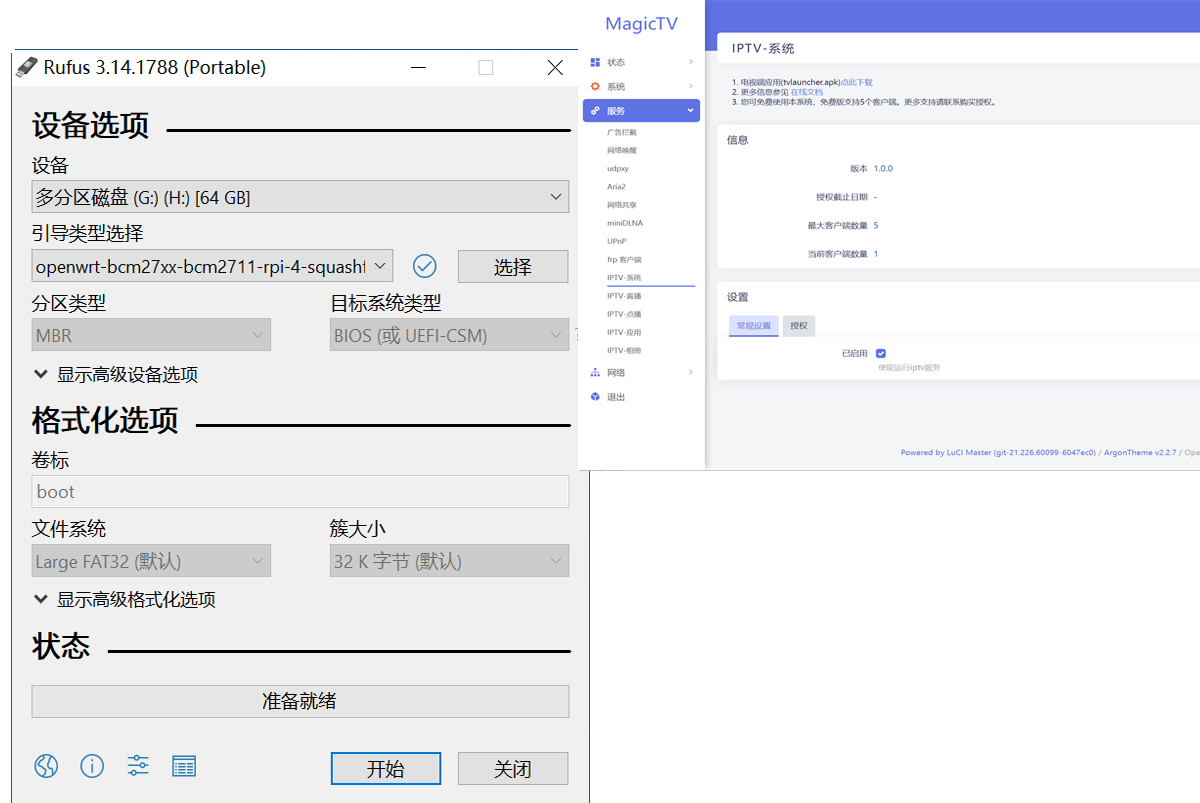
Task: Switch to the 授权 tab
Action: point(799,326)
